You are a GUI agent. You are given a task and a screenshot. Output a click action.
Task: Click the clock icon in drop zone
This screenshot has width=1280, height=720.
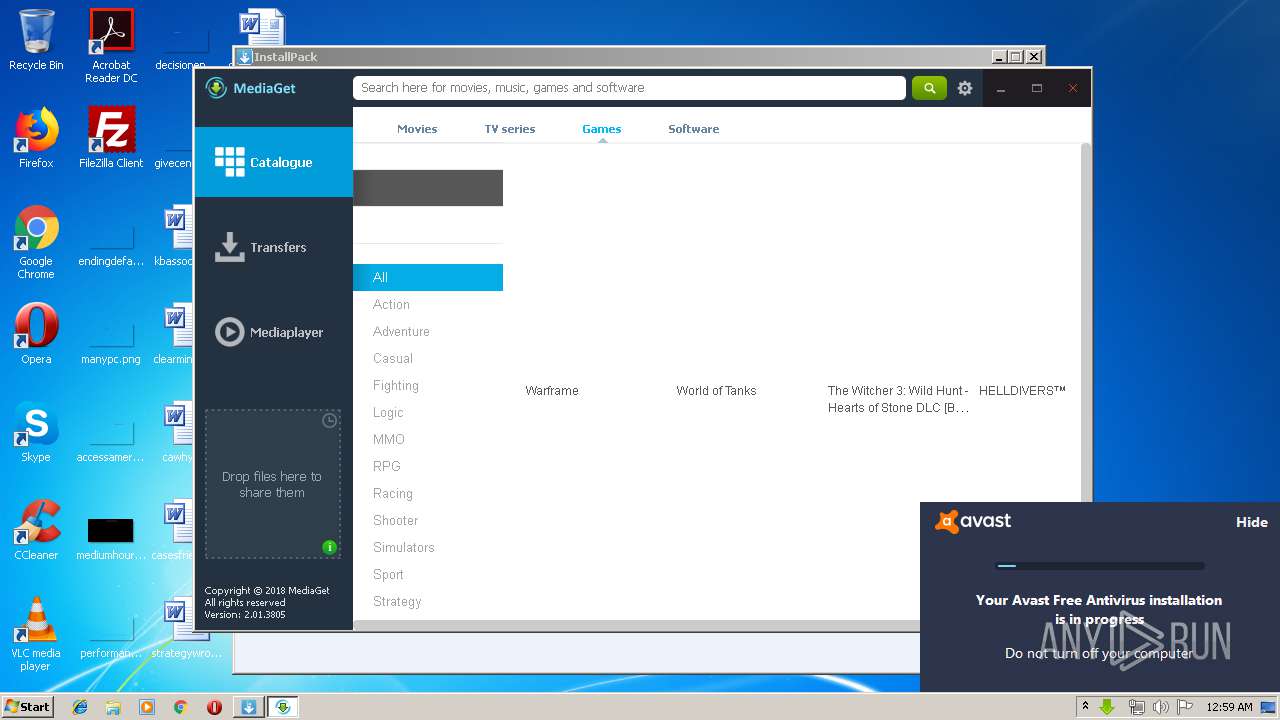329,421
